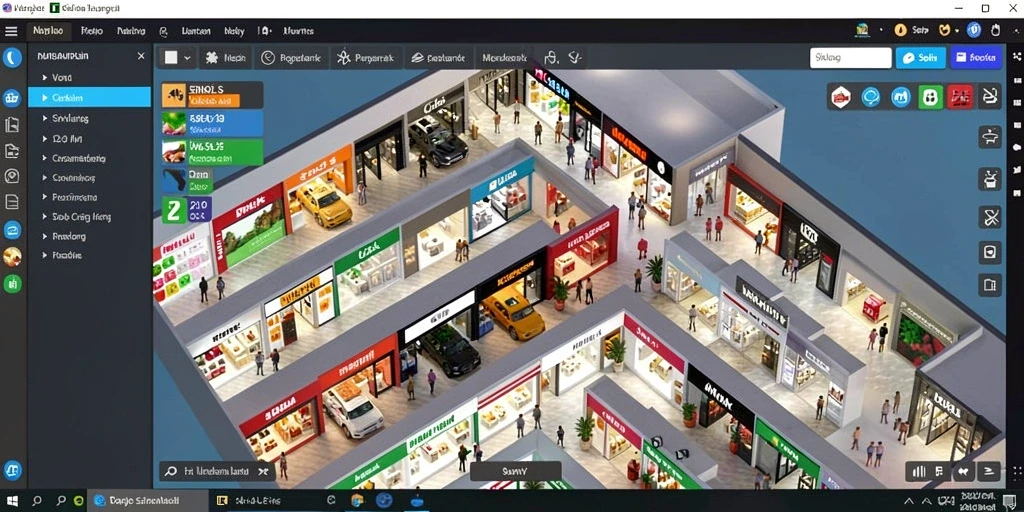Click the dark icon right of the red square
1024x512 pixels.
coord(990,97)
